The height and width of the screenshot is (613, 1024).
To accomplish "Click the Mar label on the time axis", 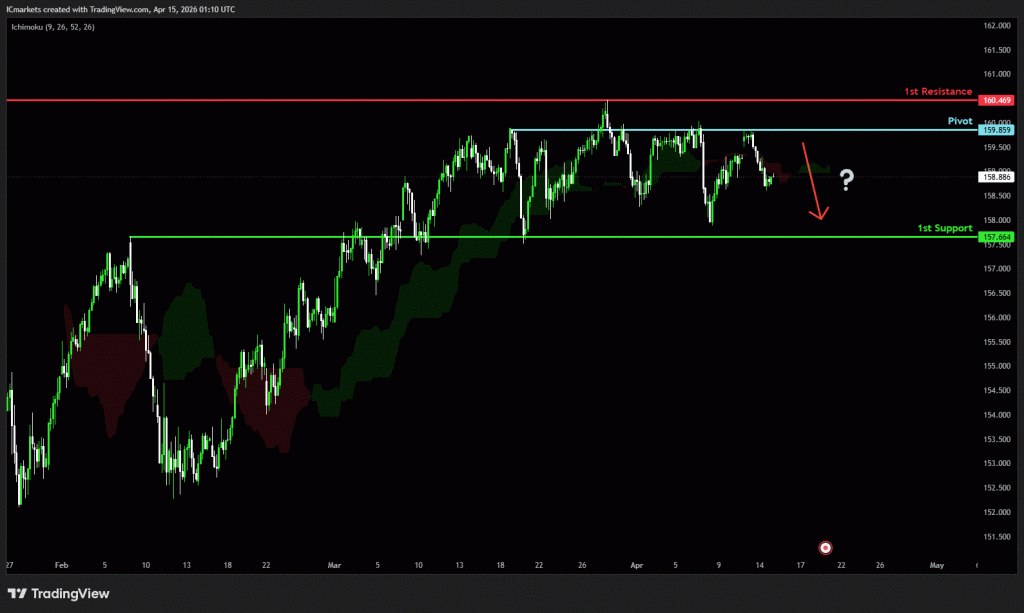I will tap(335, 565).
